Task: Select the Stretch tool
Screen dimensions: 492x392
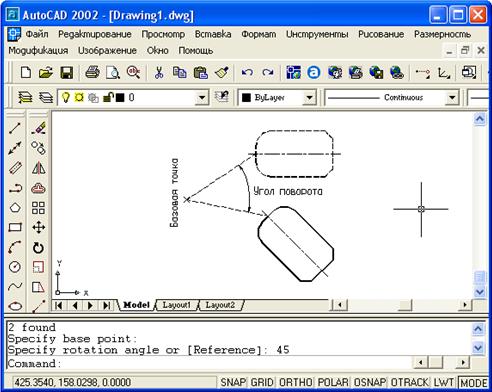Action: point(39,287)
